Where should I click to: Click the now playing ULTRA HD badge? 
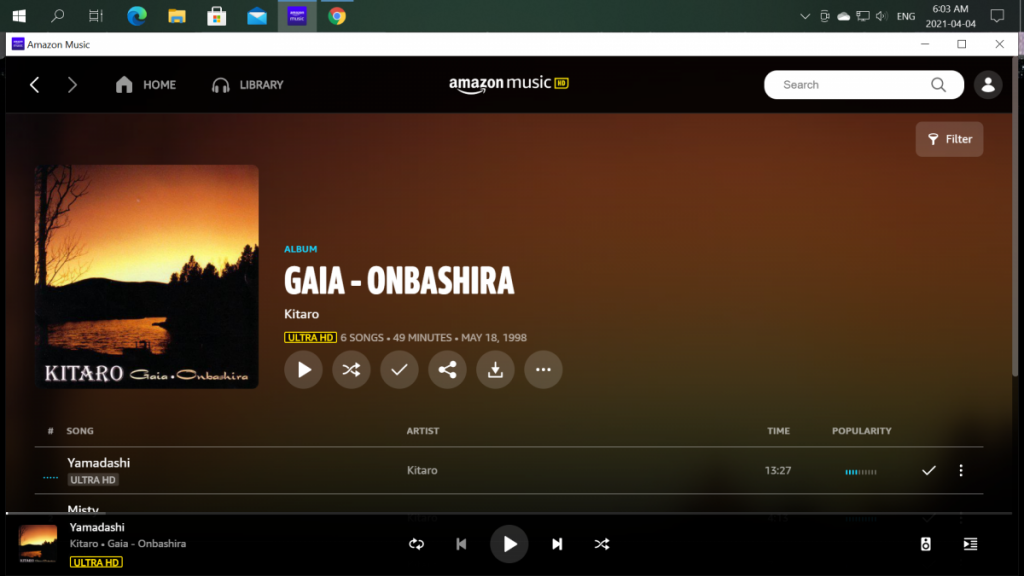[x=96, y=562]
